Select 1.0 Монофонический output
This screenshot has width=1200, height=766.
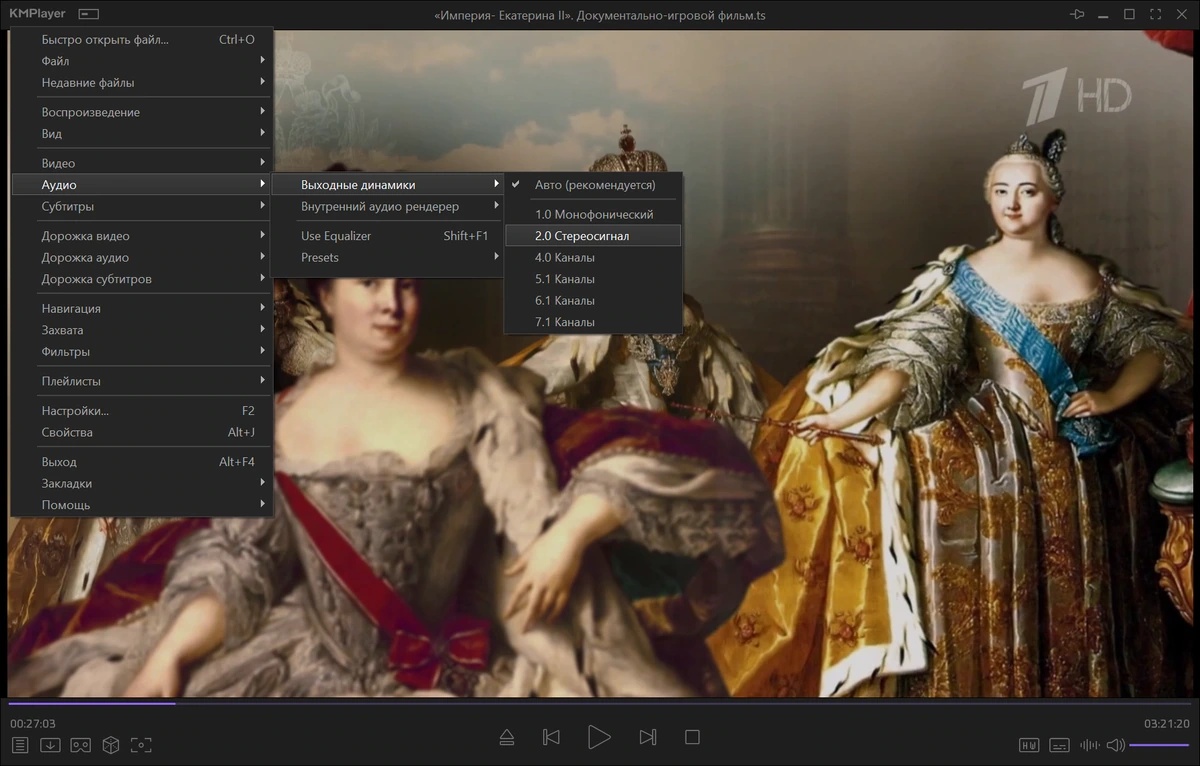click(x=593, y=214)
